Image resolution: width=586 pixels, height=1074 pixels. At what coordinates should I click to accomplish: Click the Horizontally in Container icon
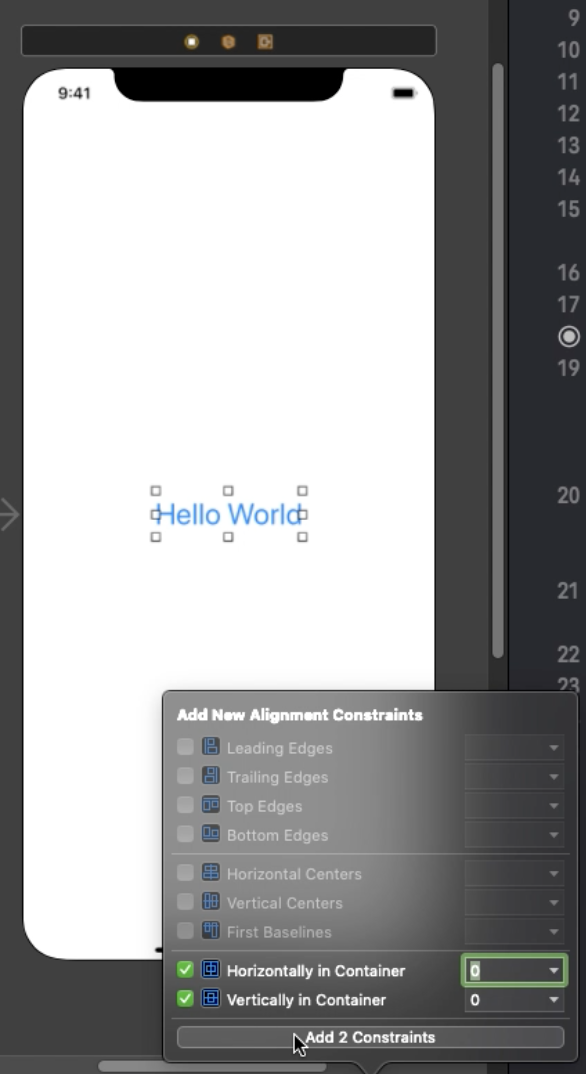click(211, 970)
